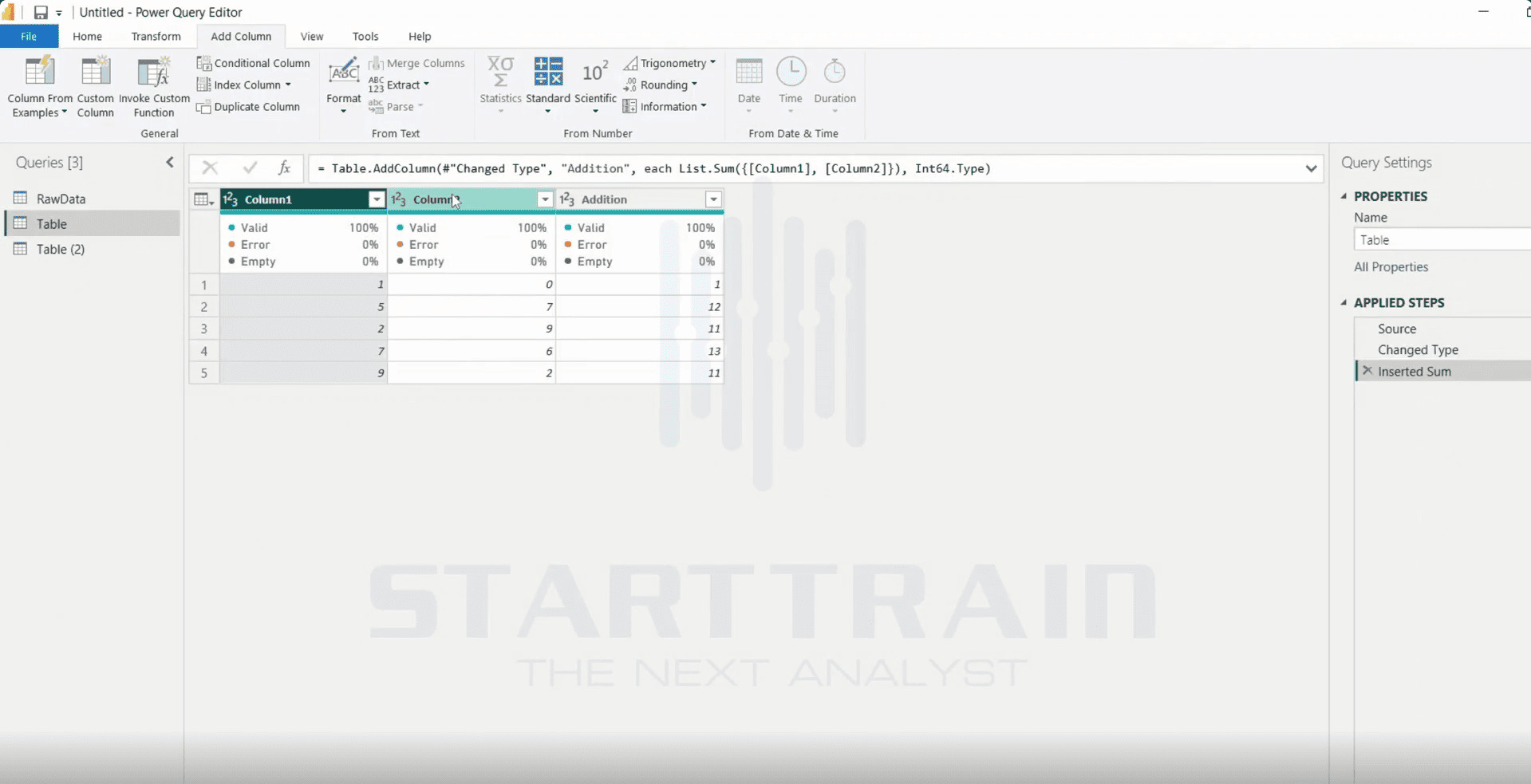This screenshot has width=1531, height=784.
Task: Add a Conditional Column
Action: coord(254,63)
